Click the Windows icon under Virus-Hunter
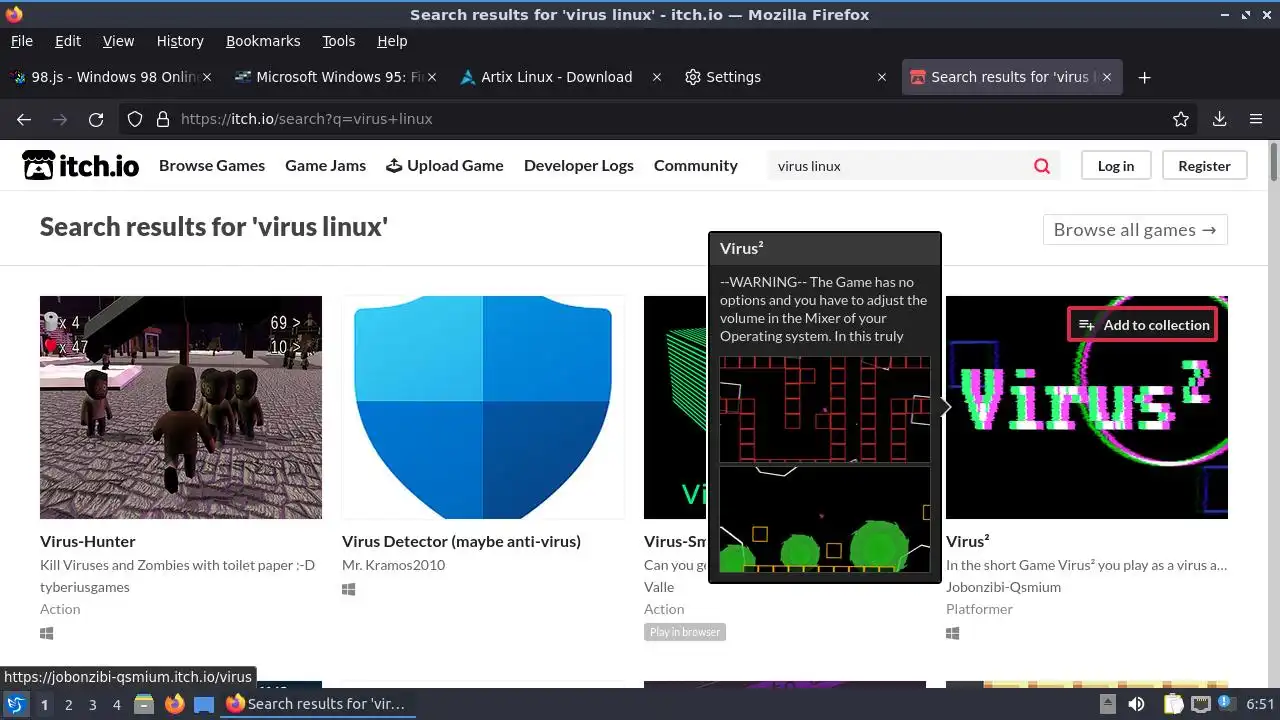The height and width of the screenshot is (720, 1280). (x=46, y=633)
